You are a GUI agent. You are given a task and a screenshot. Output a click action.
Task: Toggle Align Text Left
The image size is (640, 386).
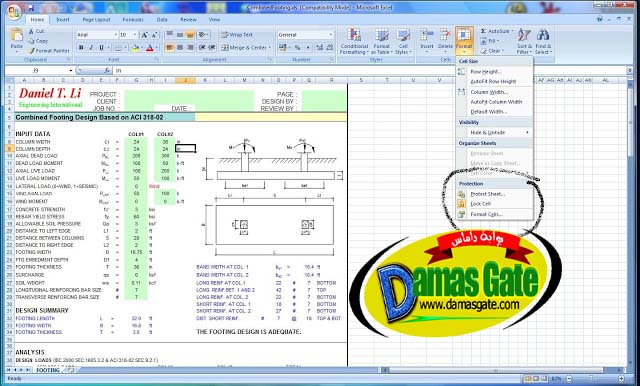point(169,48)
